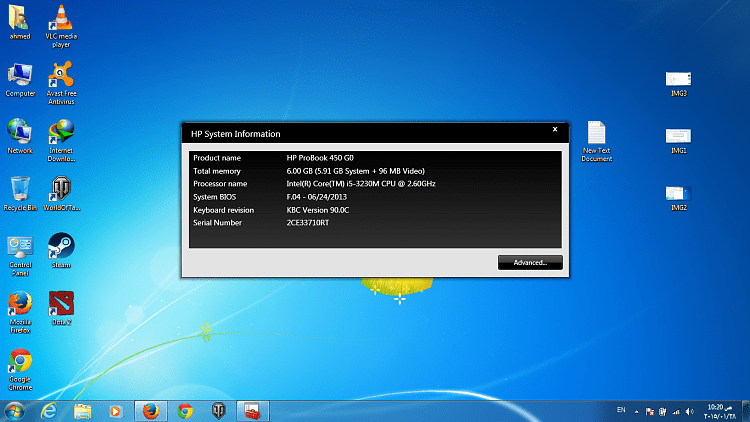The width and height of the screenshot is (750, 422).
Task: Select the Mozilla Firefox desktop shortcut
Action: pyautogui.click(x=20, y=312)
